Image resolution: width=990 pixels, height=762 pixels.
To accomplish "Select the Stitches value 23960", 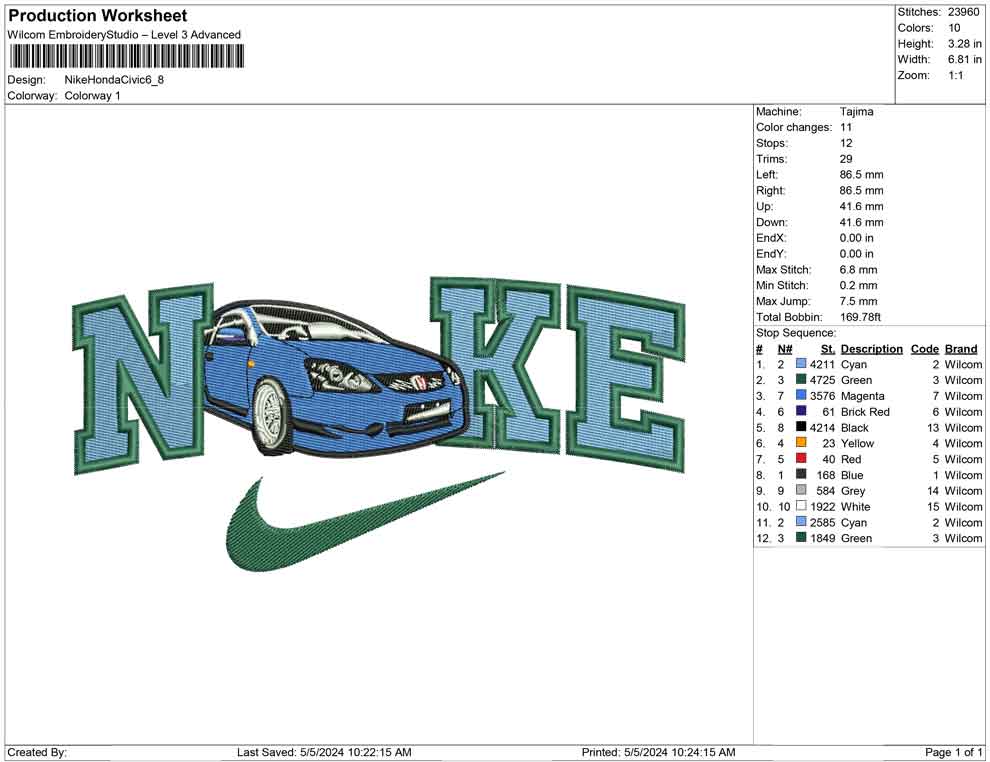I will point(962,12).
